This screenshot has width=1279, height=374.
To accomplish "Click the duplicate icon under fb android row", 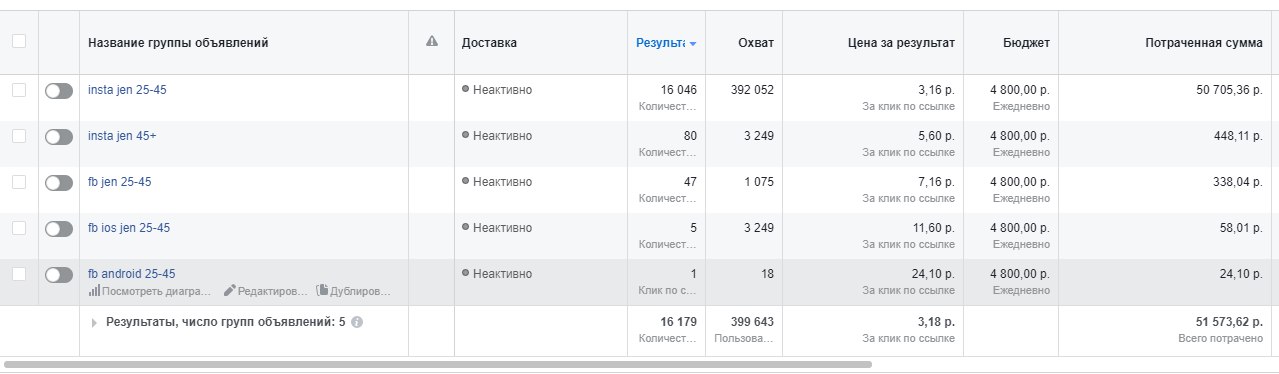I will pos(322,291).
